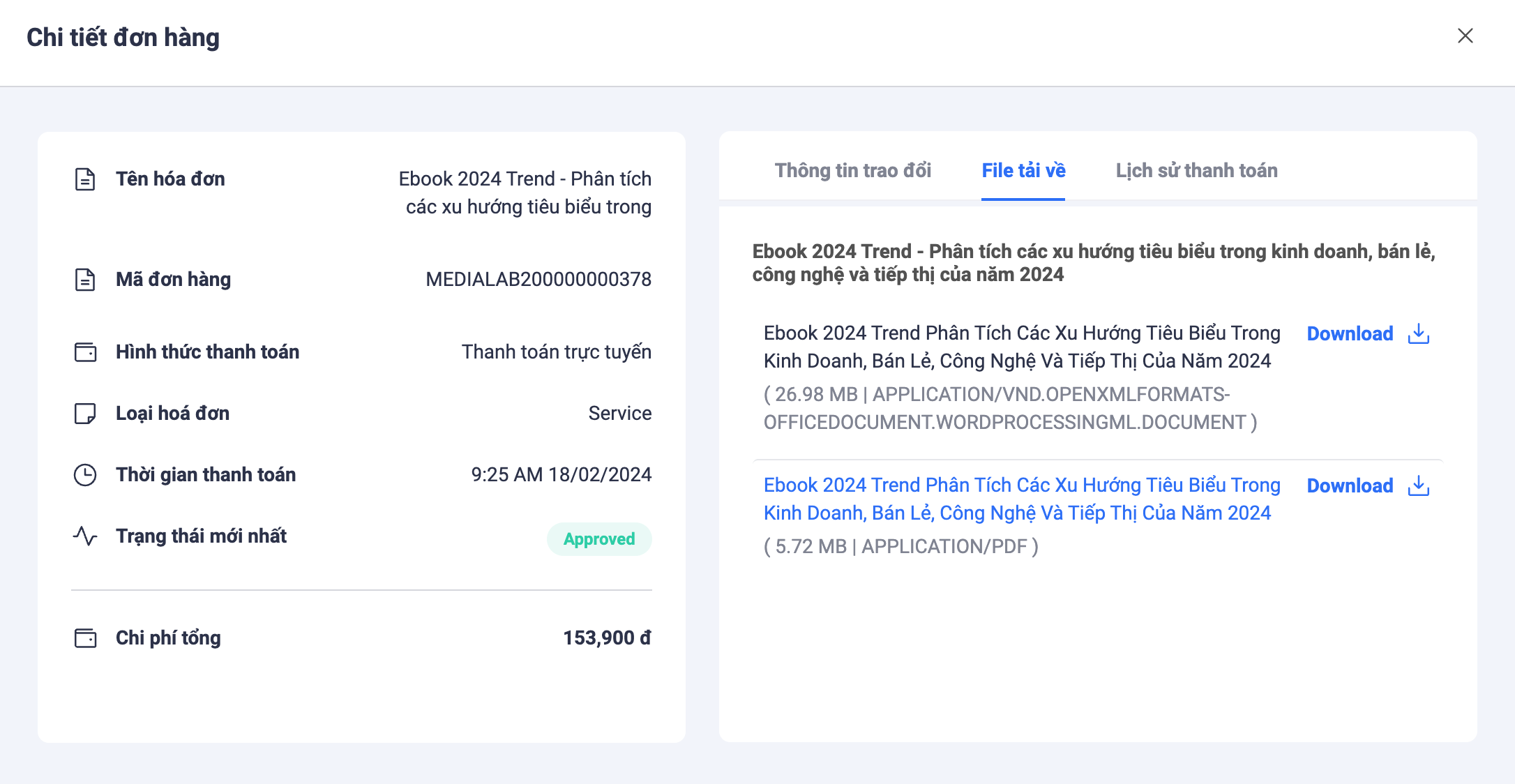Click the file icon next to Mã đơn hàng

tap(85, 280)
